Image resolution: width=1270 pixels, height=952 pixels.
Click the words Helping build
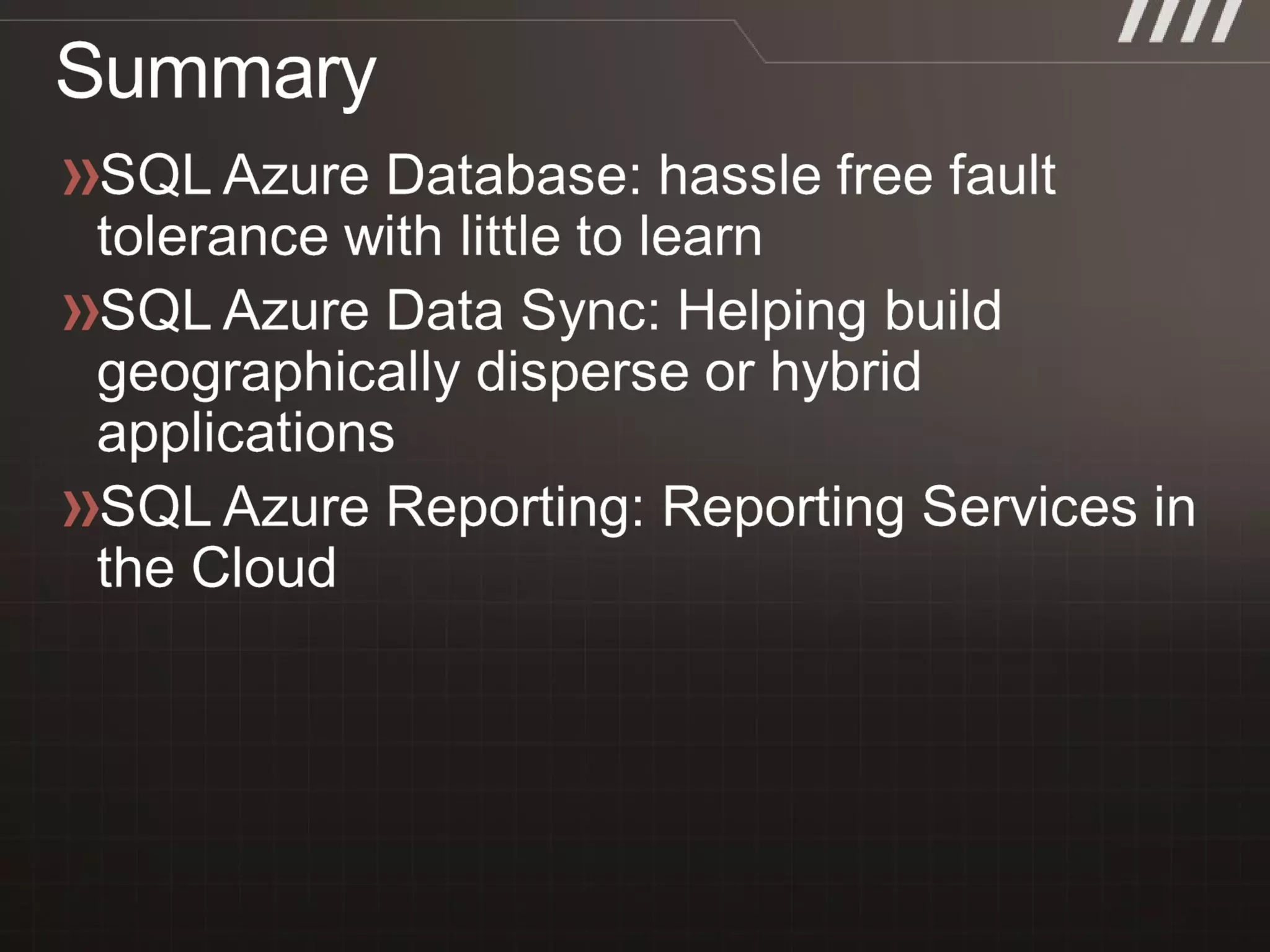[840, 312]
